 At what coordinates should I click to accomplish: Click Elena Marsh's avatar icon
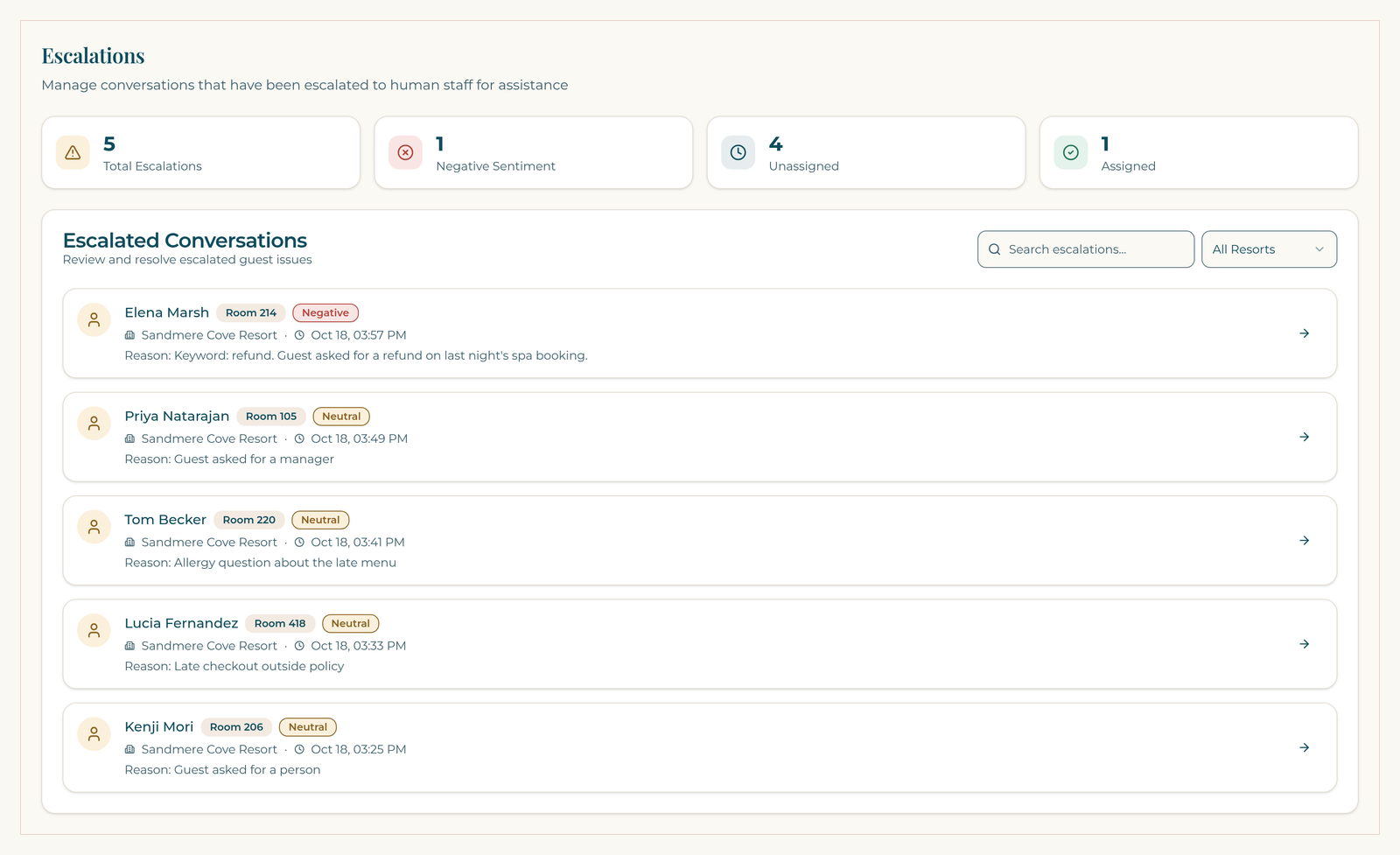pos(94,319)
